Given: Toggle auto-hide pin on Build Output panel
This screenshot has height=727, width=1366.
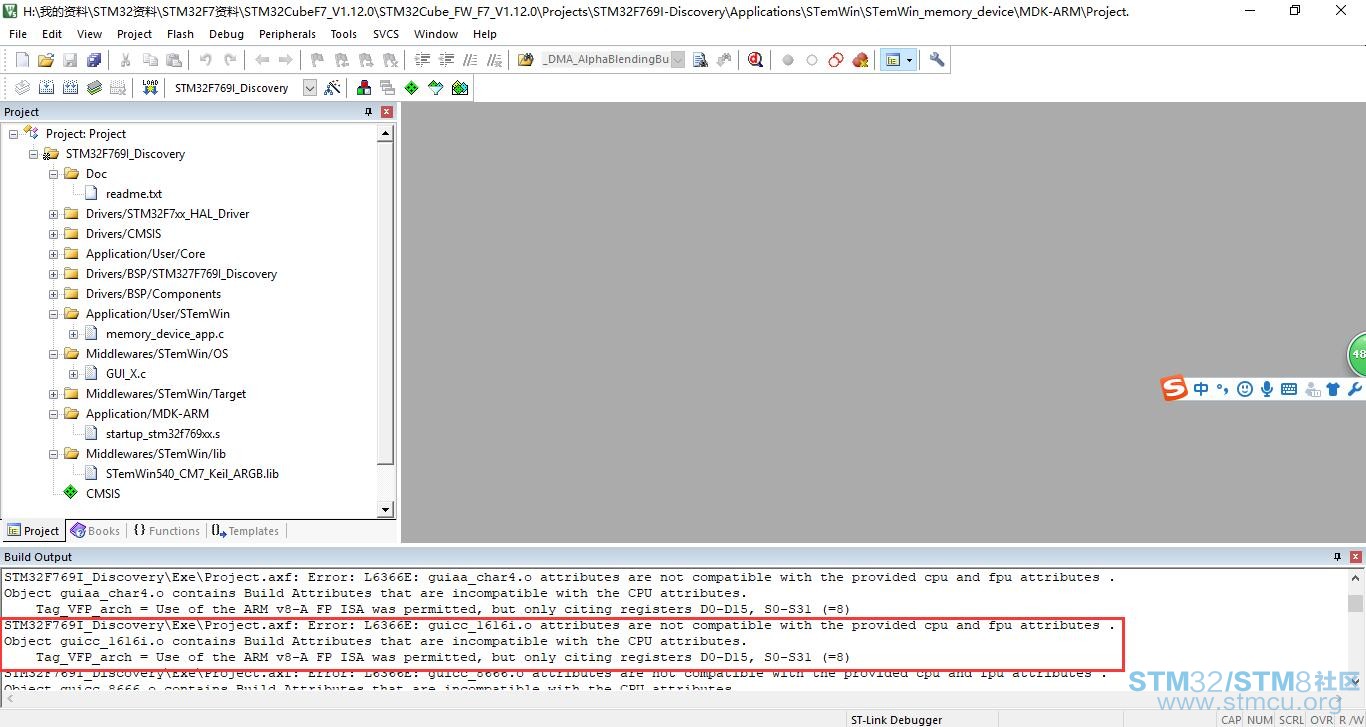Looking at the screenshot, I should click(1338, 557).
